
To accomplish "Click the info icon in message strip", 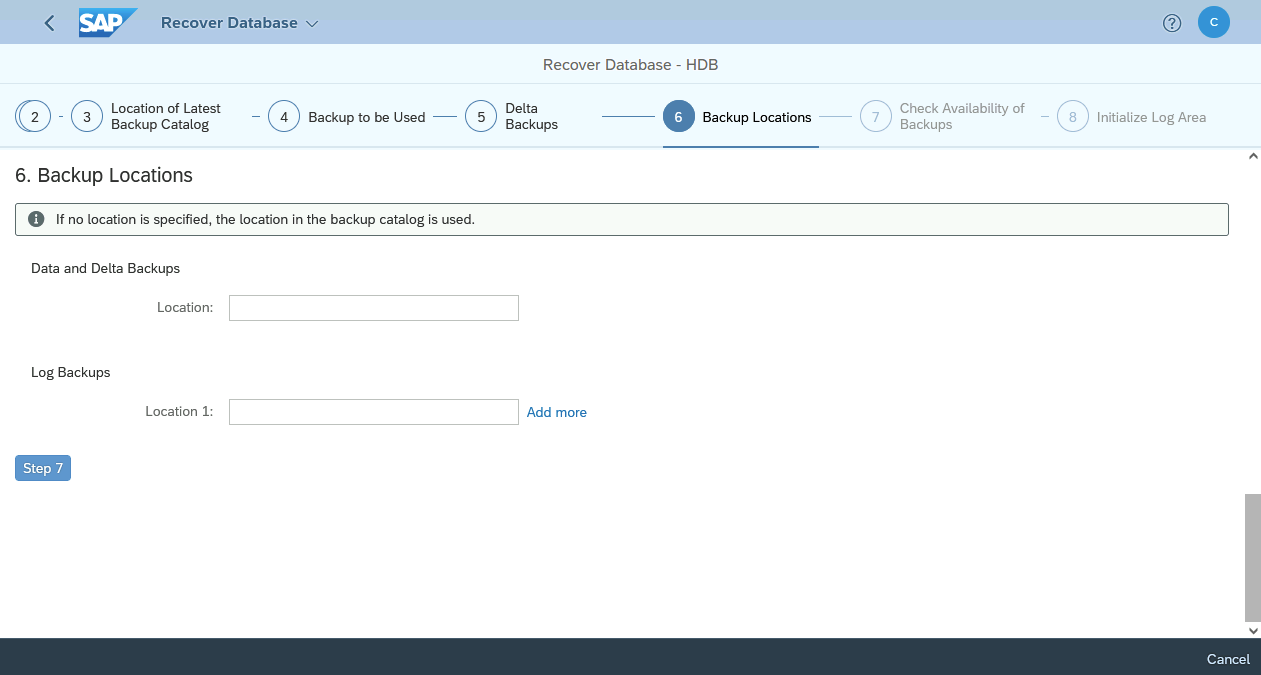I will click(36, 219).
